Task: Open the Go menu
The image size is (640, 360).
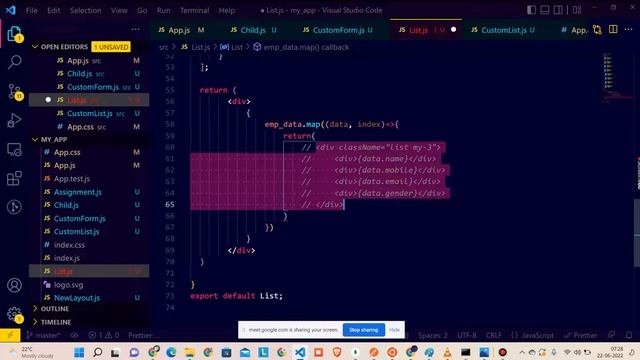Action: pos(142,10)
